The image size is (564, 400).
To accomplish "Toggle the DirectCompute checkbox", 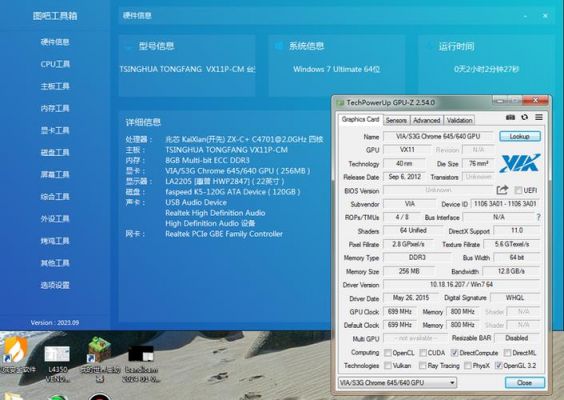I will tap(454, 353).
